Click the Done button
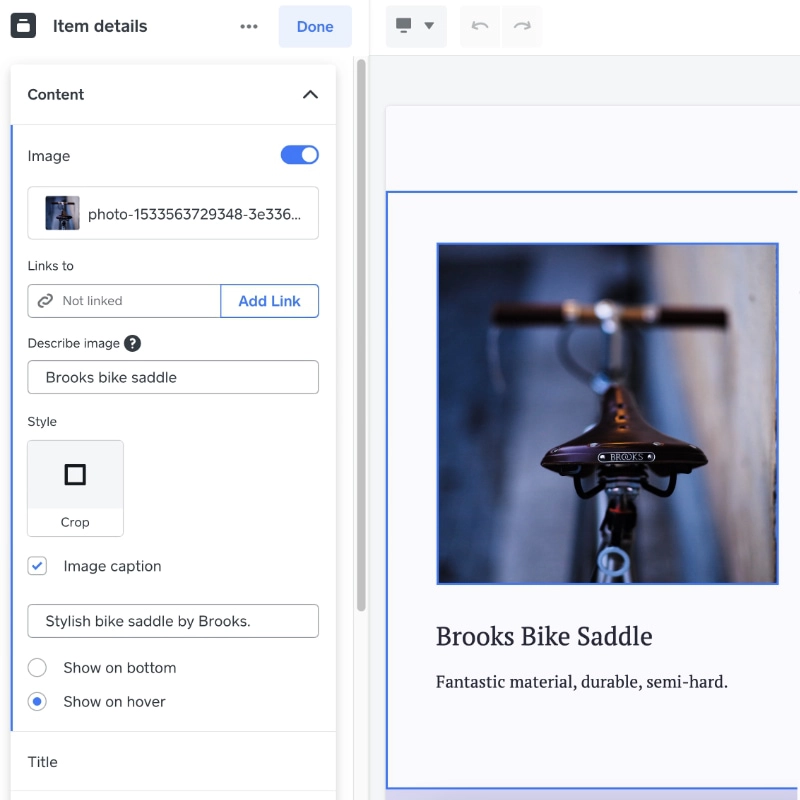 tap(315, 27)
